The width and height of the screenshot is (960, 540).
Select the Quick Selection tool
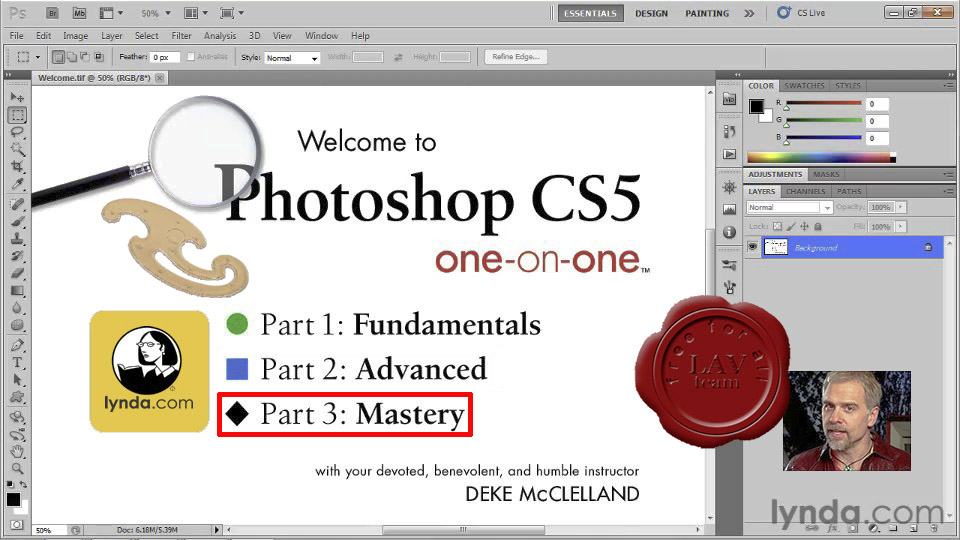click(x=17, y=149)
